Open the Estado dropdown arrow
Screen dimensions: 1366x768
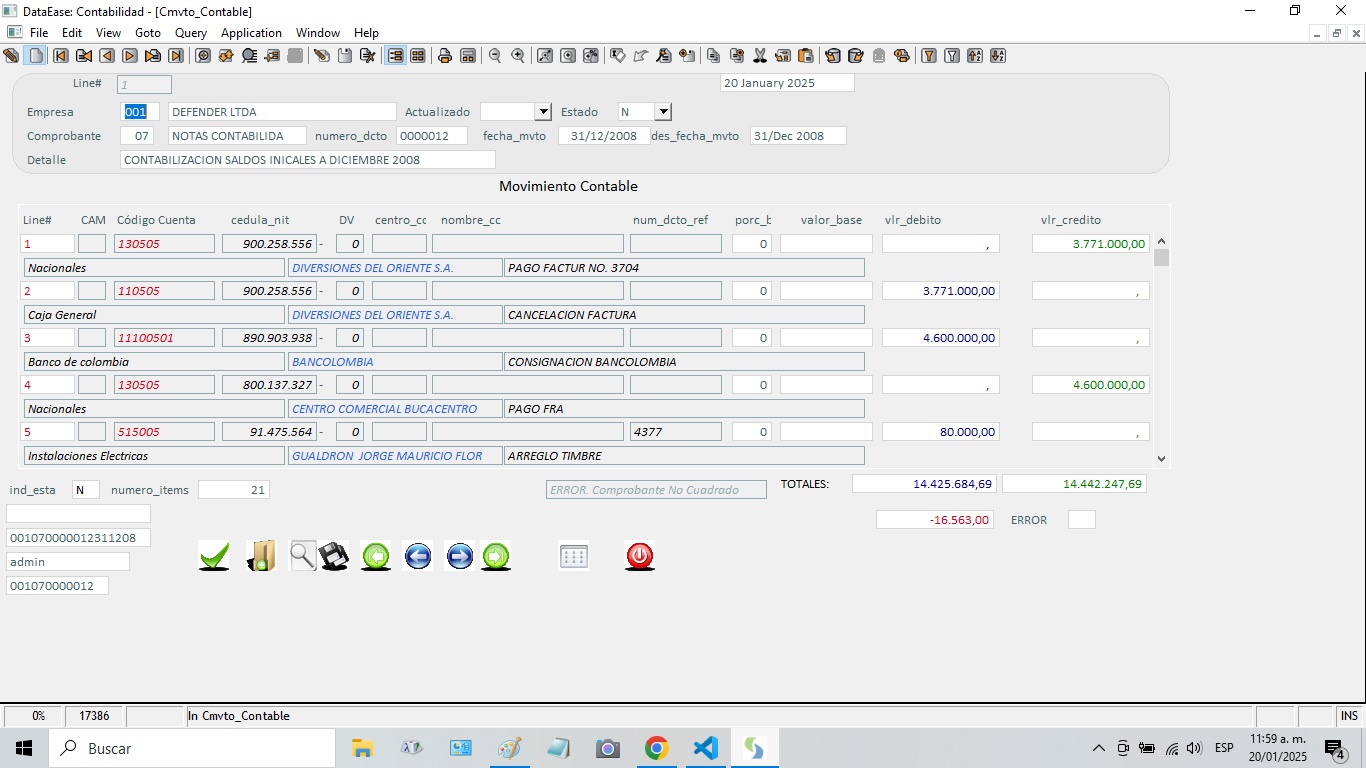pos(662,112)
